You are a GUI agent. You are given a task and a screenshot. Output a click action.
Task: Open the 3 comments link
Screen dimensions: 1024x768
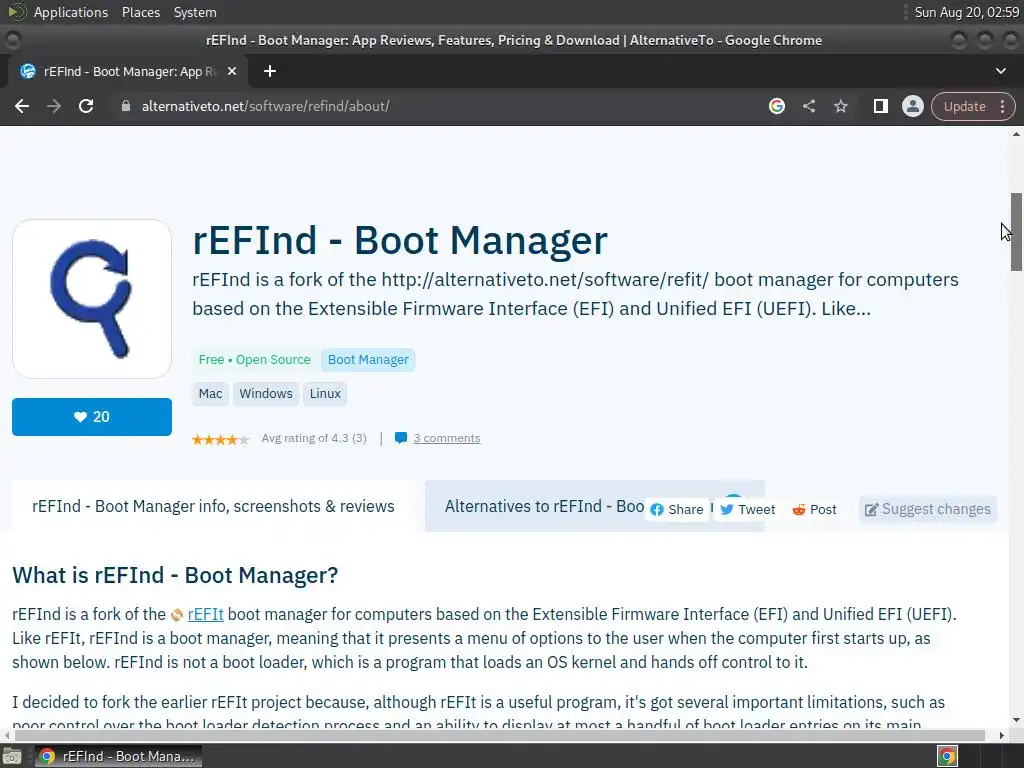click(x=447, y=438)
